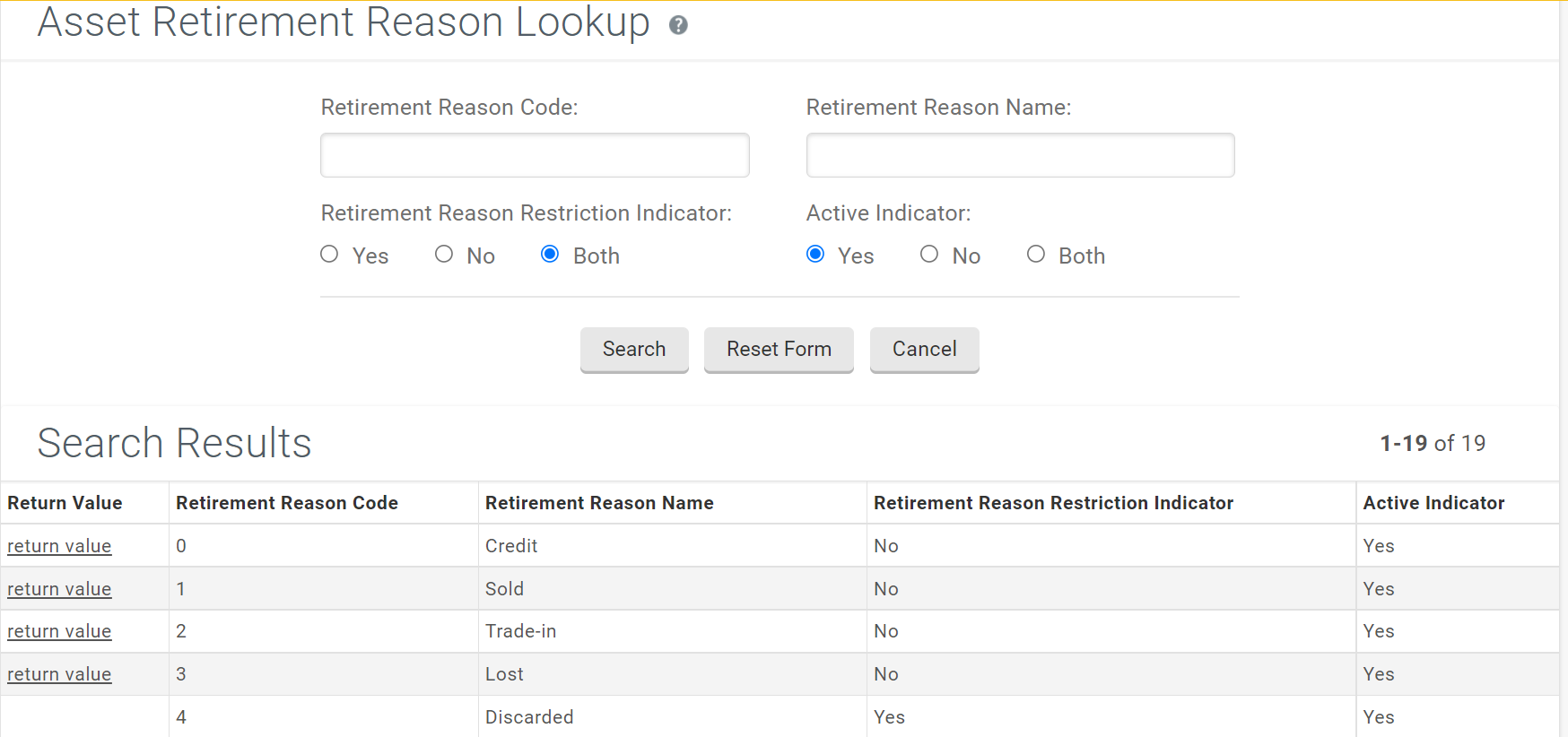
Task: Follow return value link for Trade-in row
Action: (x=59, y=631)
